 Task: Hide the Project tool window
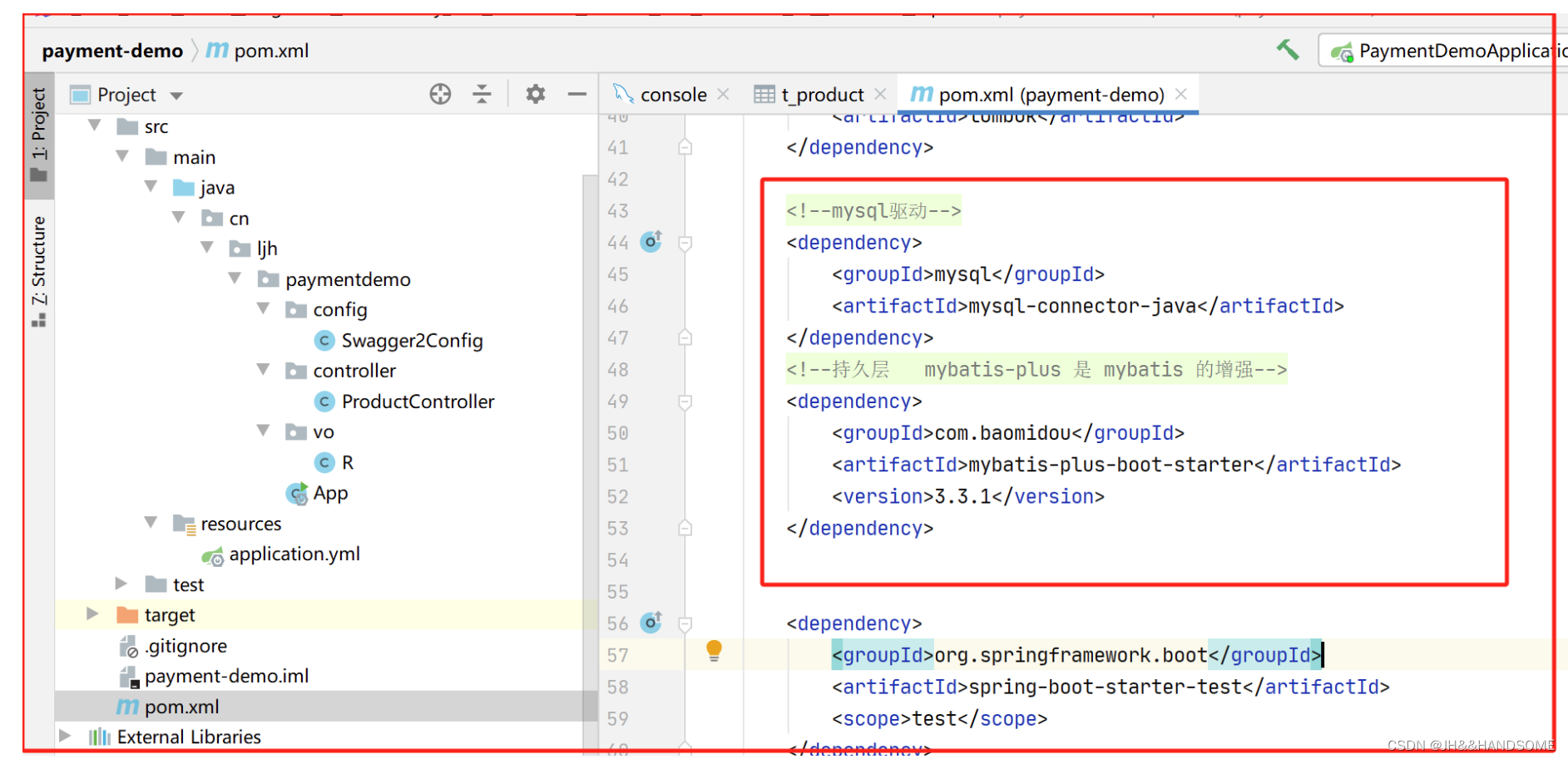click(x=577, y=94)
